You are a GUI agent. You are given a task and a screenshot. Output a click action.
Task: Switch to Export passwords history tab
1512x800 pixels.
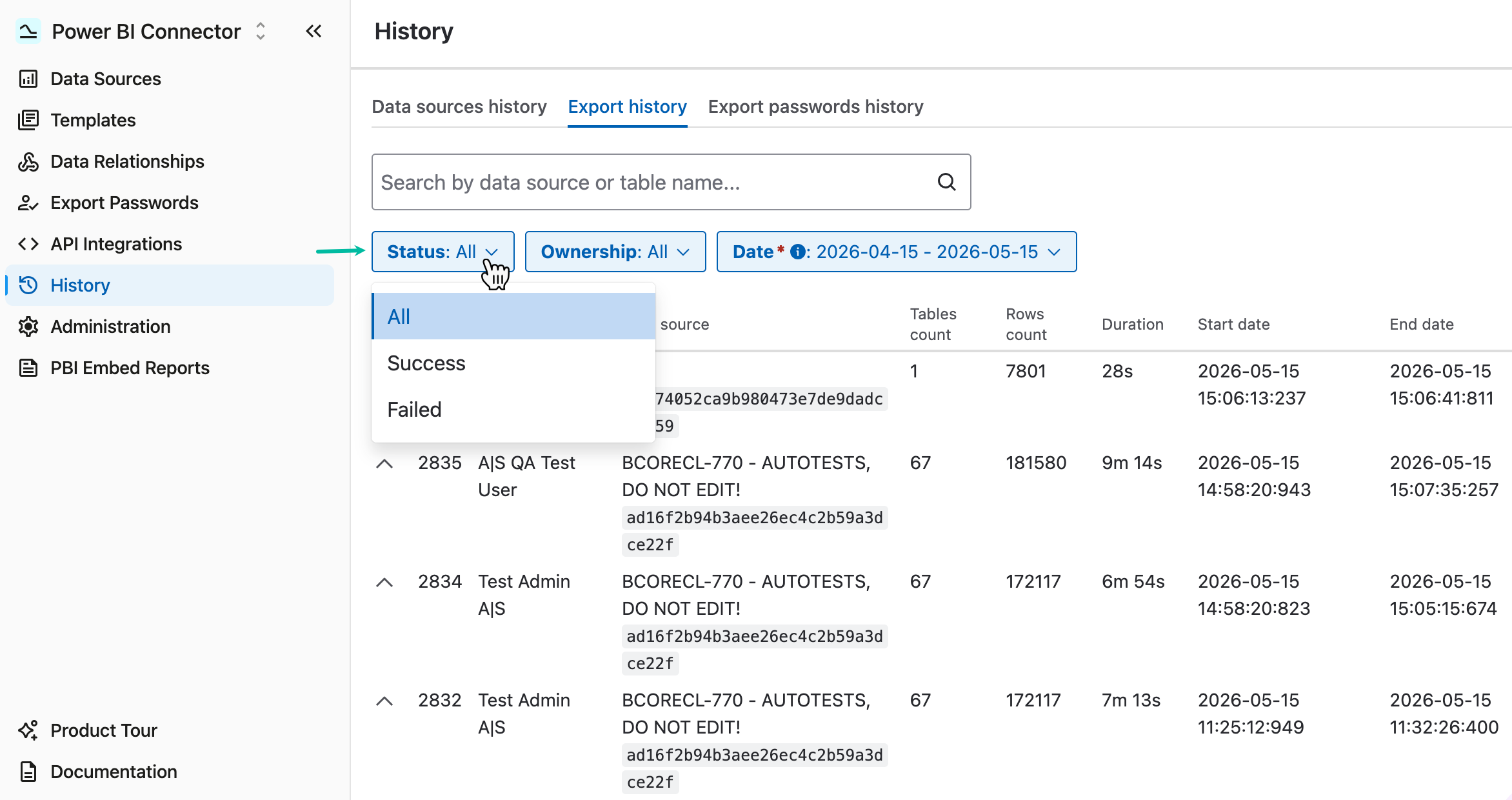[815, 106]
